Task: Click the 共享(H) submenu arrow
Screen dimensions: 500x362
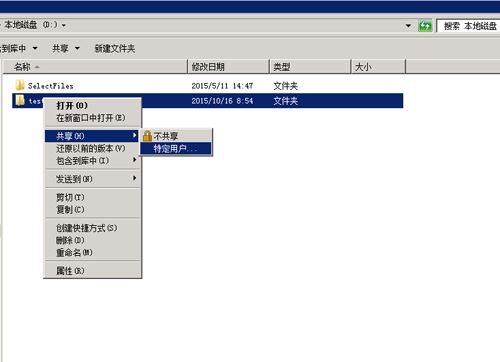Action: 134,135
